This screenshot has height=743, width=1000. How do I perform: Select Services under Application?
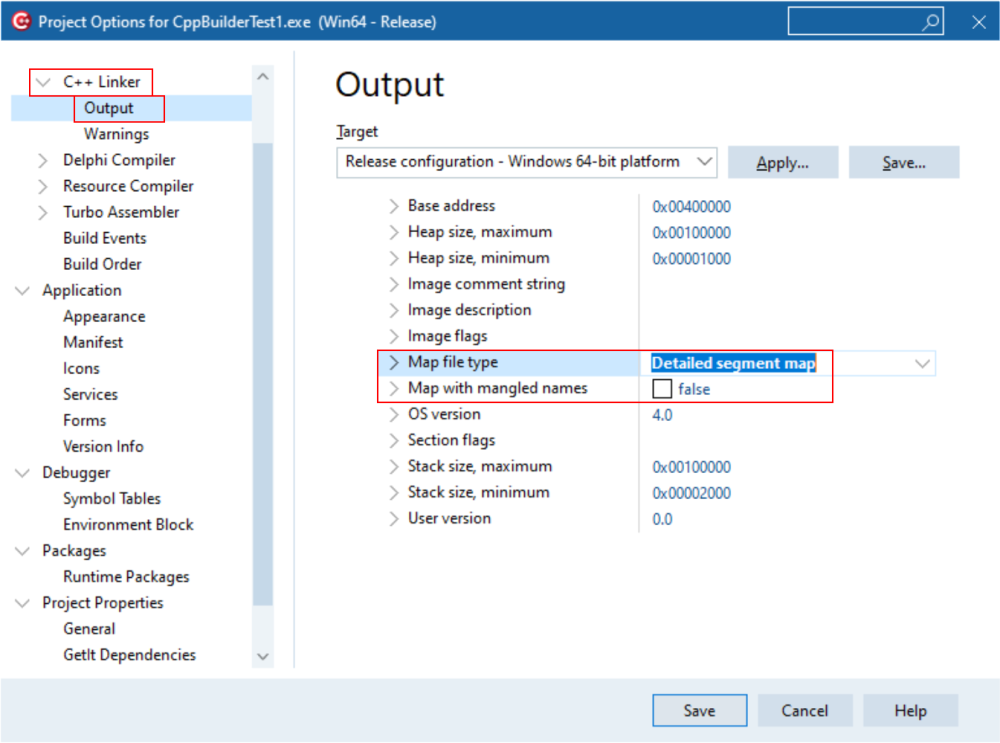[90, 395]
